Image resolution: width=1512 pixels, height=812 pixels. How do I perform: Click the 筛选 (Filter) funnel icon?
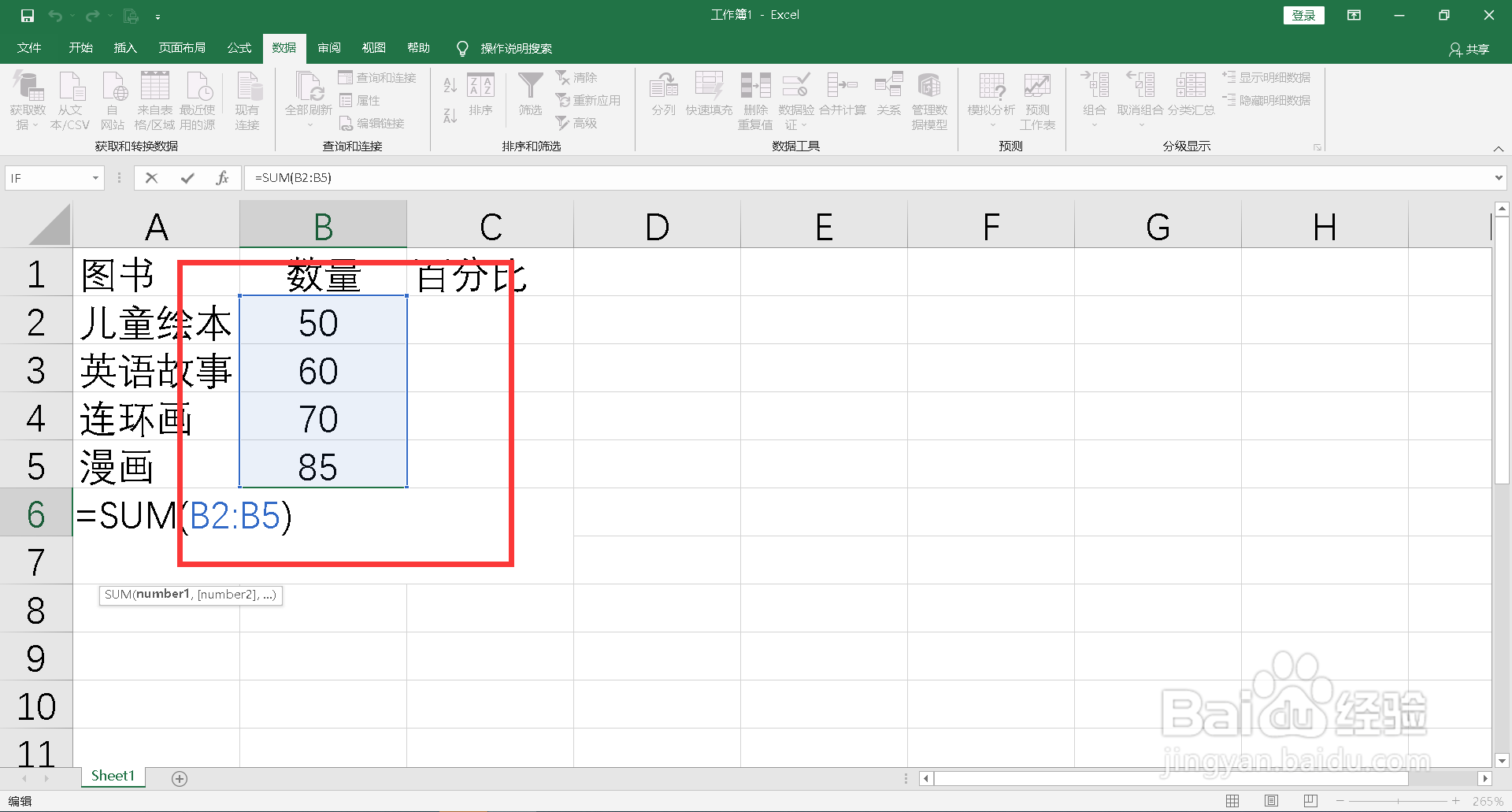pos(530,85)
